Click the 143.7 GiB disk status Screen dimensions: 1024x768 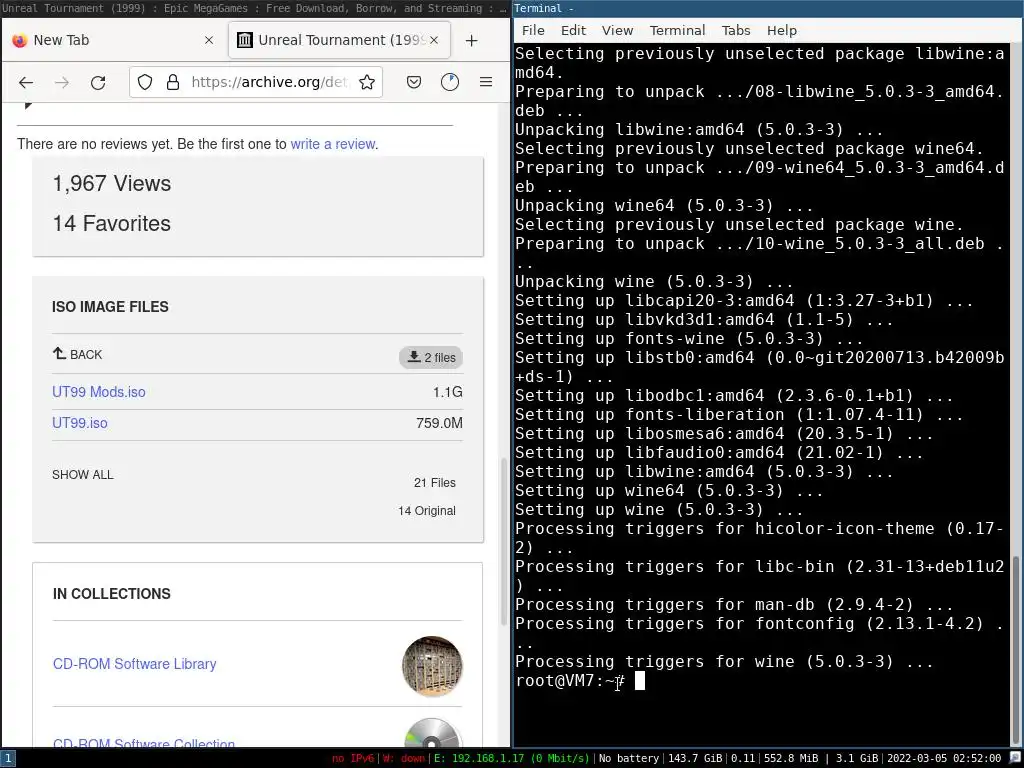[695, 758]
